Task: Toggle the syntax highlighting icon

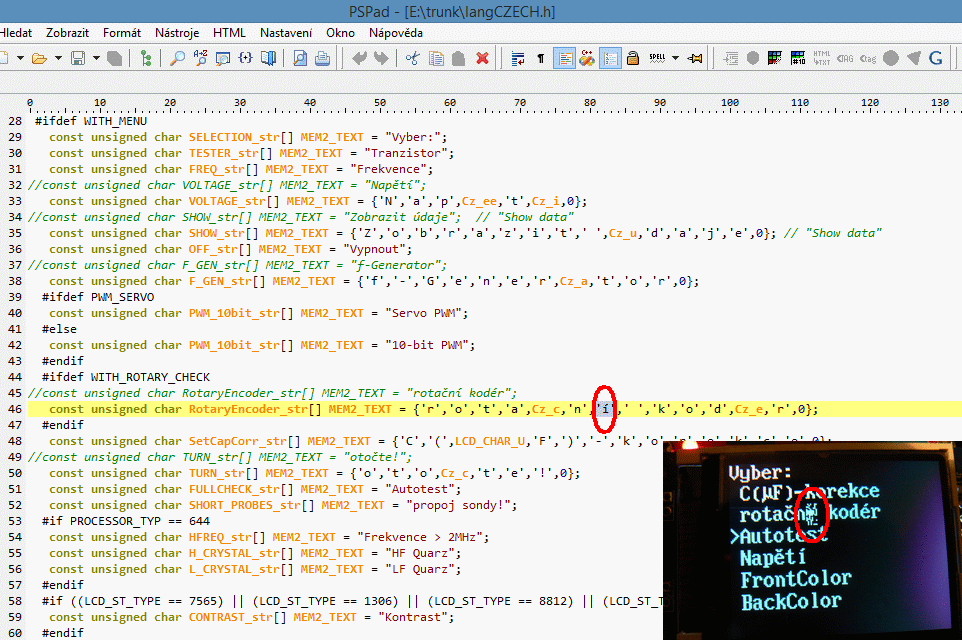Action: (564, 58)
